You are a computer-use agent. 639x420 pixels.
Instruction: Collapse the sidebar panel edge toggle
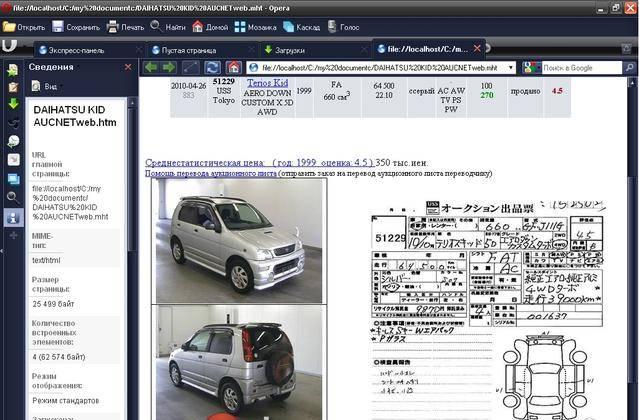pyautogui.click(x=2, y=251)
